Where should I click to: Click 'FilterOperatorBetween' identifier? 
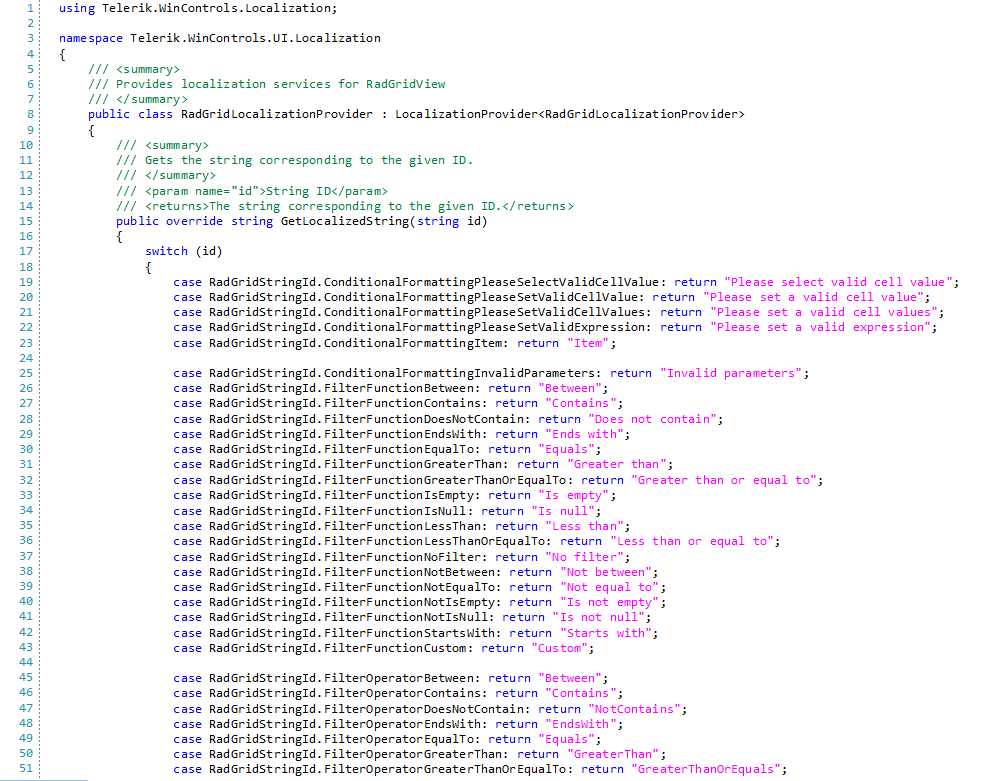pyautogui.click(x=398, y=678)
